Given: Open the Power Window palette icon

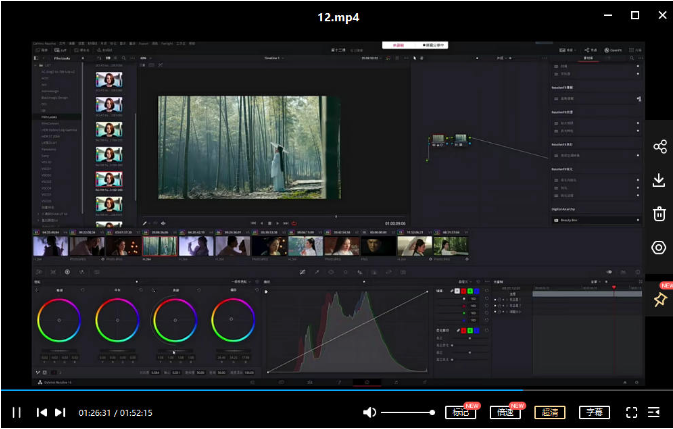Looking at the screenshot, I should click(331, 272).
